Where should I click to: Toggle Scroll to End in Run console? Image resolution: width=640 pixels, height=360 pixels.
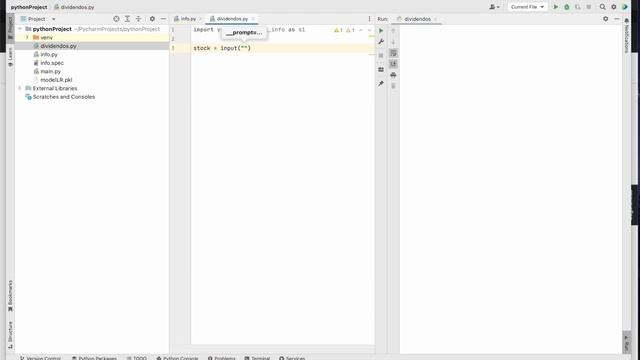(393, 64)
